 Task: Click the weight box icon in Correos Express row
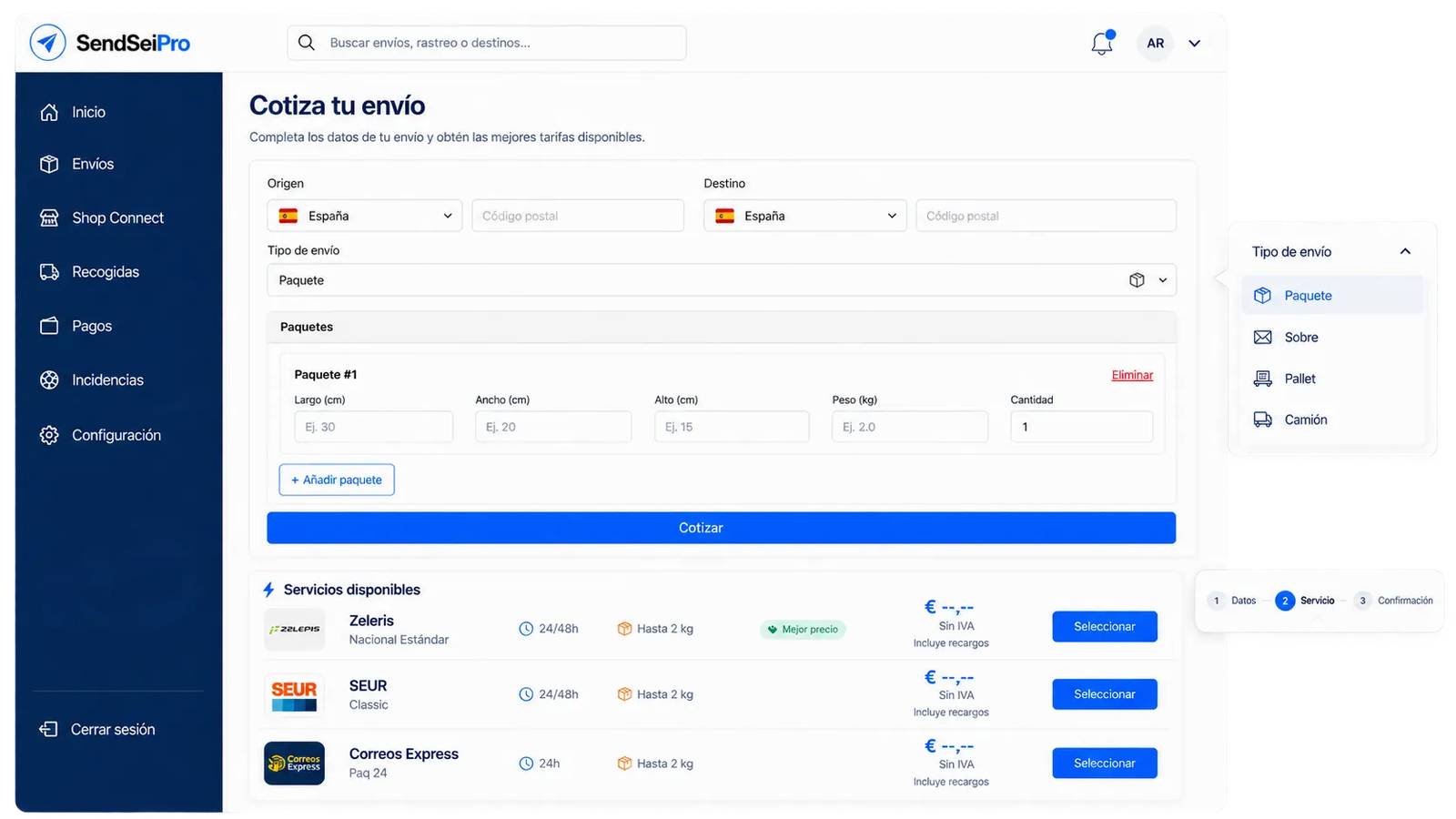624,763
